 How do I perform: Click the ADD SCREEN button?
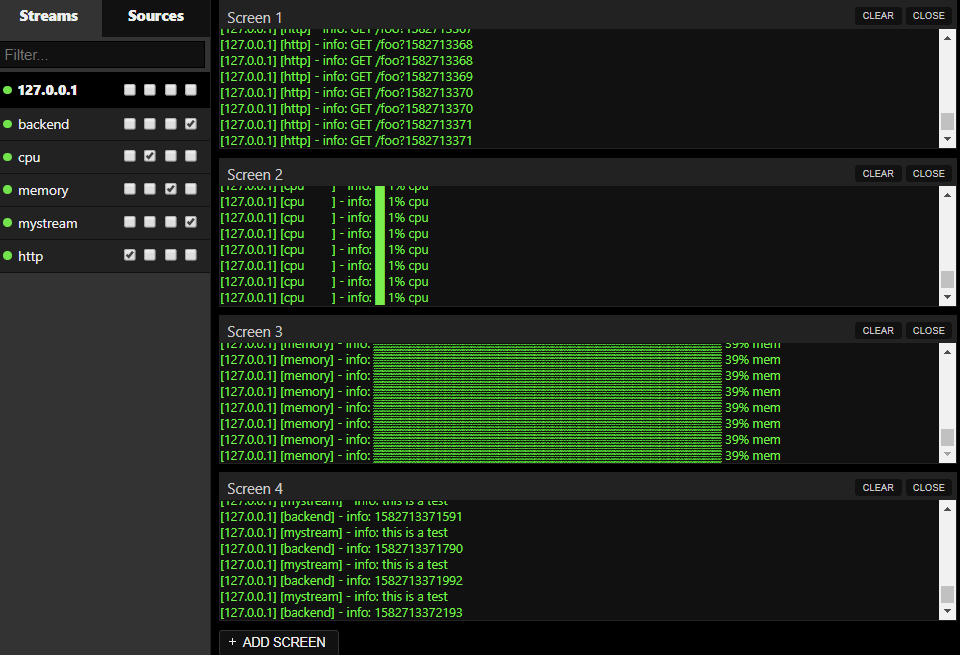click(x=278, y=642)
